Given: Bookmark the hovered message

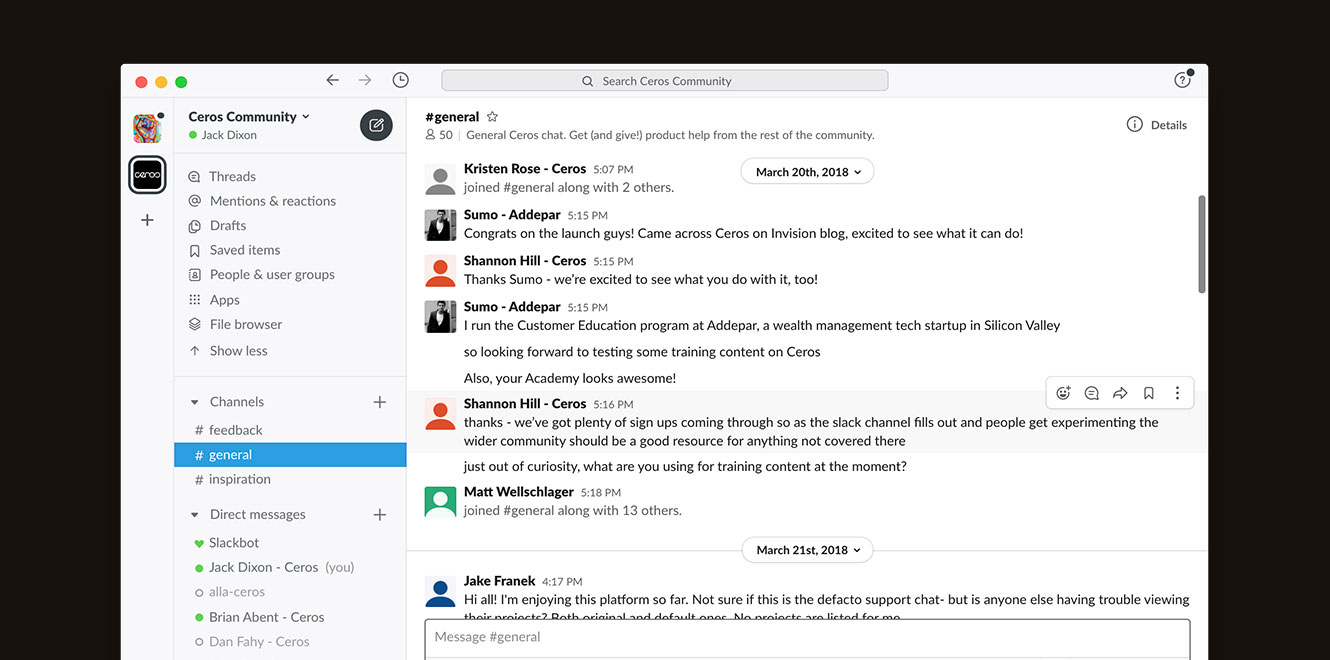Looking at the screenshot, I should pyautogui.click(x=1149, y=393).
